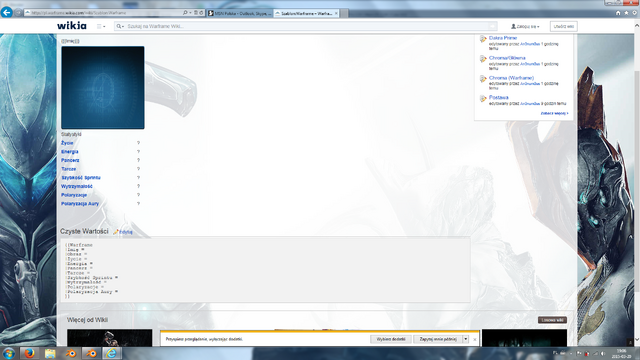Expand the arrow beside Zapytaj mnie później
The width and height of the screenshot is (640, 360).
465,339
